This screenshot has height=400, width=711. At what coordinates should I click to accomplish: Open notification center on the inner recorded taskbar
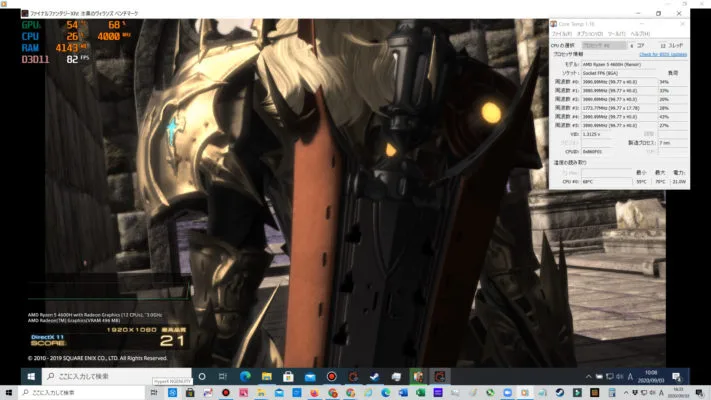point(676,376)
